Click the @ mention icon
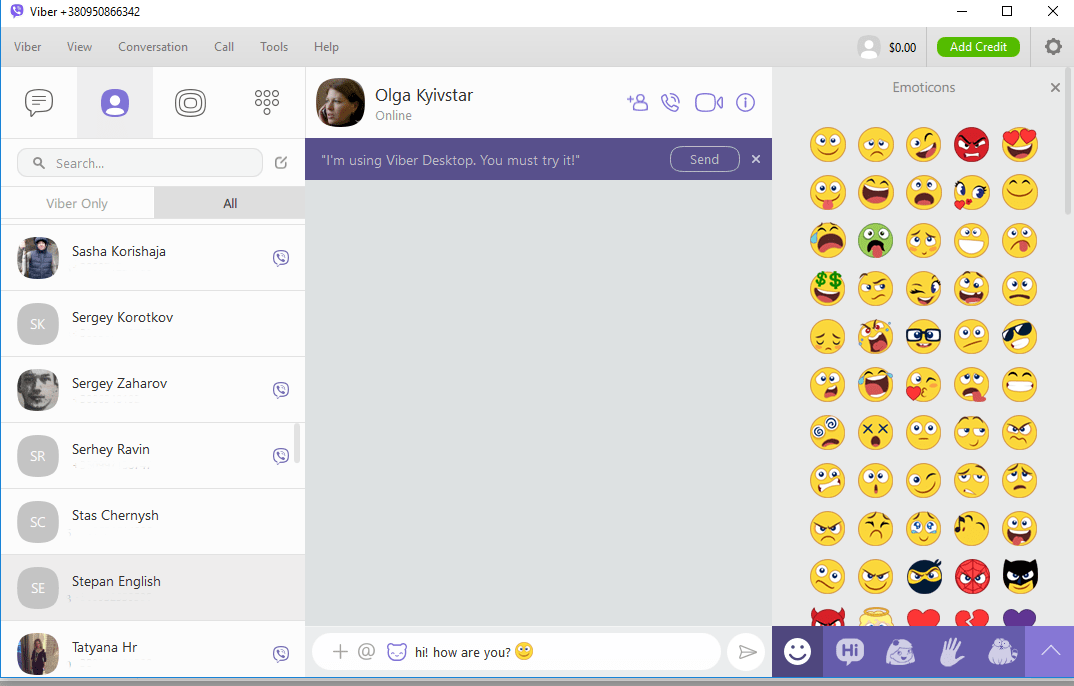The width and height of the screenshot is (1074, 686). tap(366, 651)
